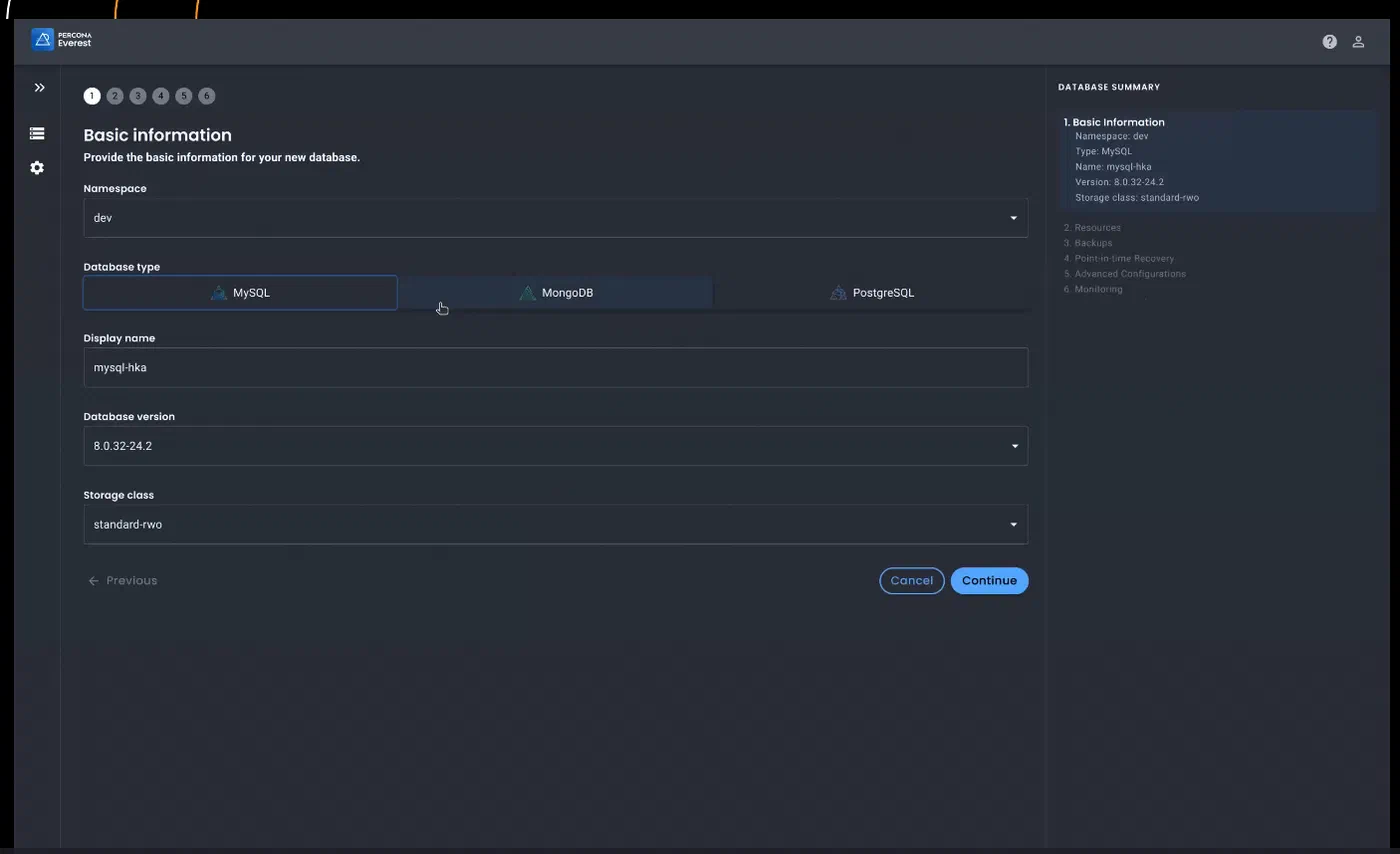
Task: Click the Database version dropdown arrow
Action: (1014, 446)
